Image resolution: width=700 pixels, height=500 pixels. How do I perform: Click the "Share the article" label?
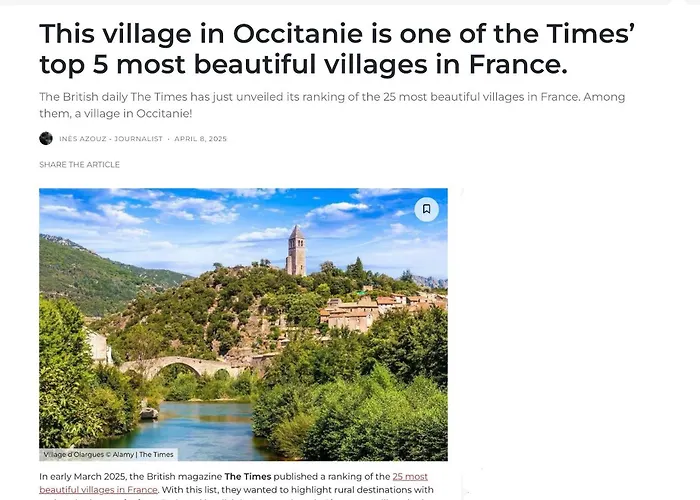pos(79,164)
